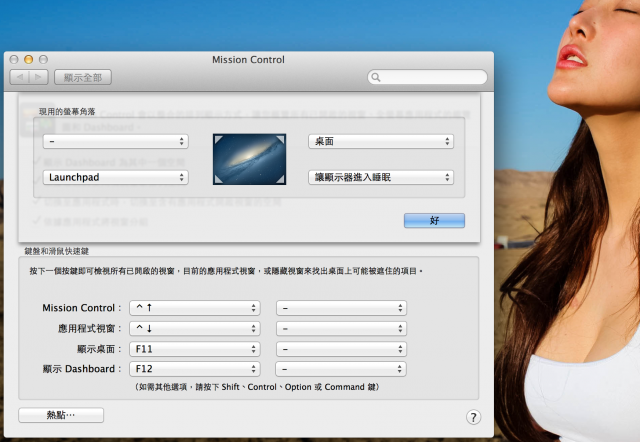Click the 鍵盤和滑鼠快速鍵 section label
The width and height of the screenshot is (640, 442).
(57, 251)
